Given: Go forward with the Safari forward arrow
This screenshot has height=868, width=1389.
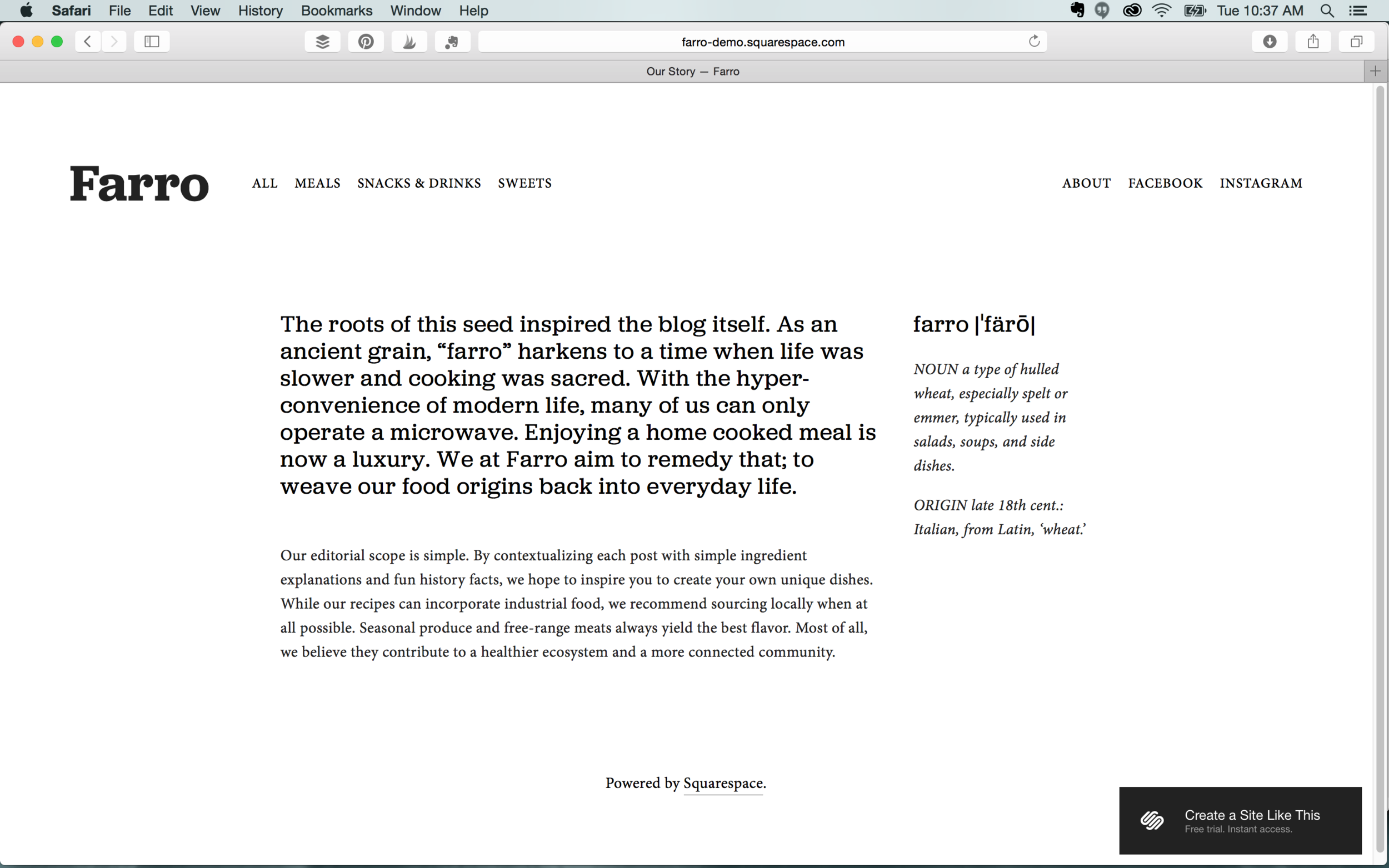Looking at the screenshot, I should pos(114,41).
